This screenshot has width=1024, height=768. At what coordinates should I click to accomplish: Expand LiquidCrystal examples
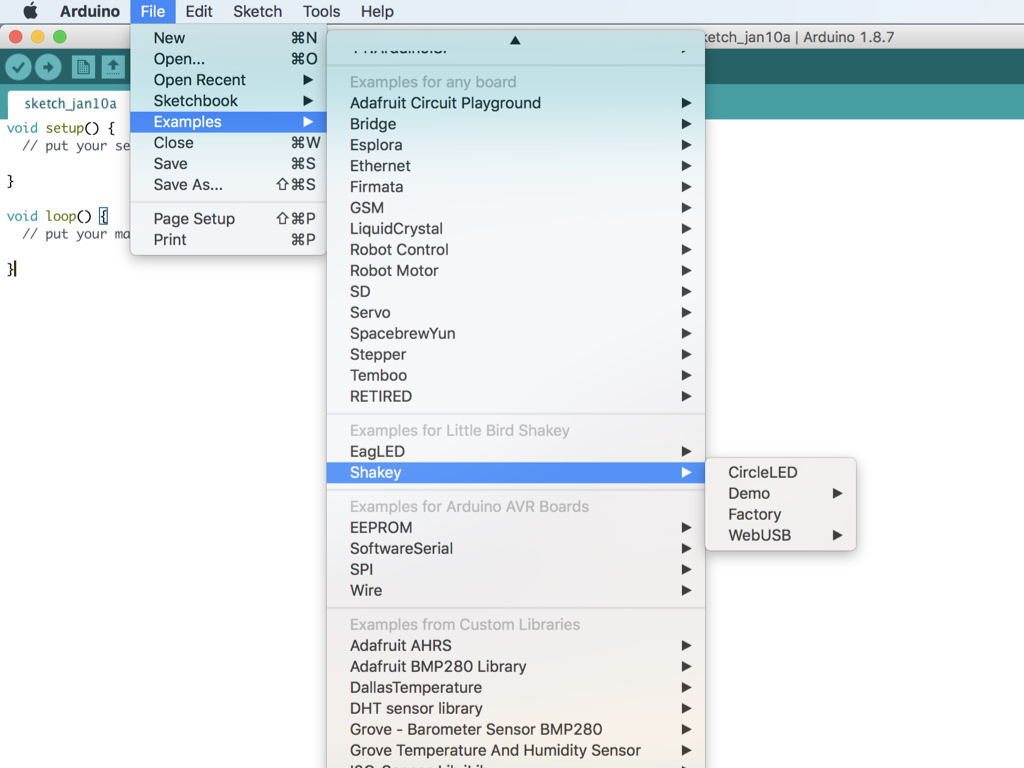[515, 229]
